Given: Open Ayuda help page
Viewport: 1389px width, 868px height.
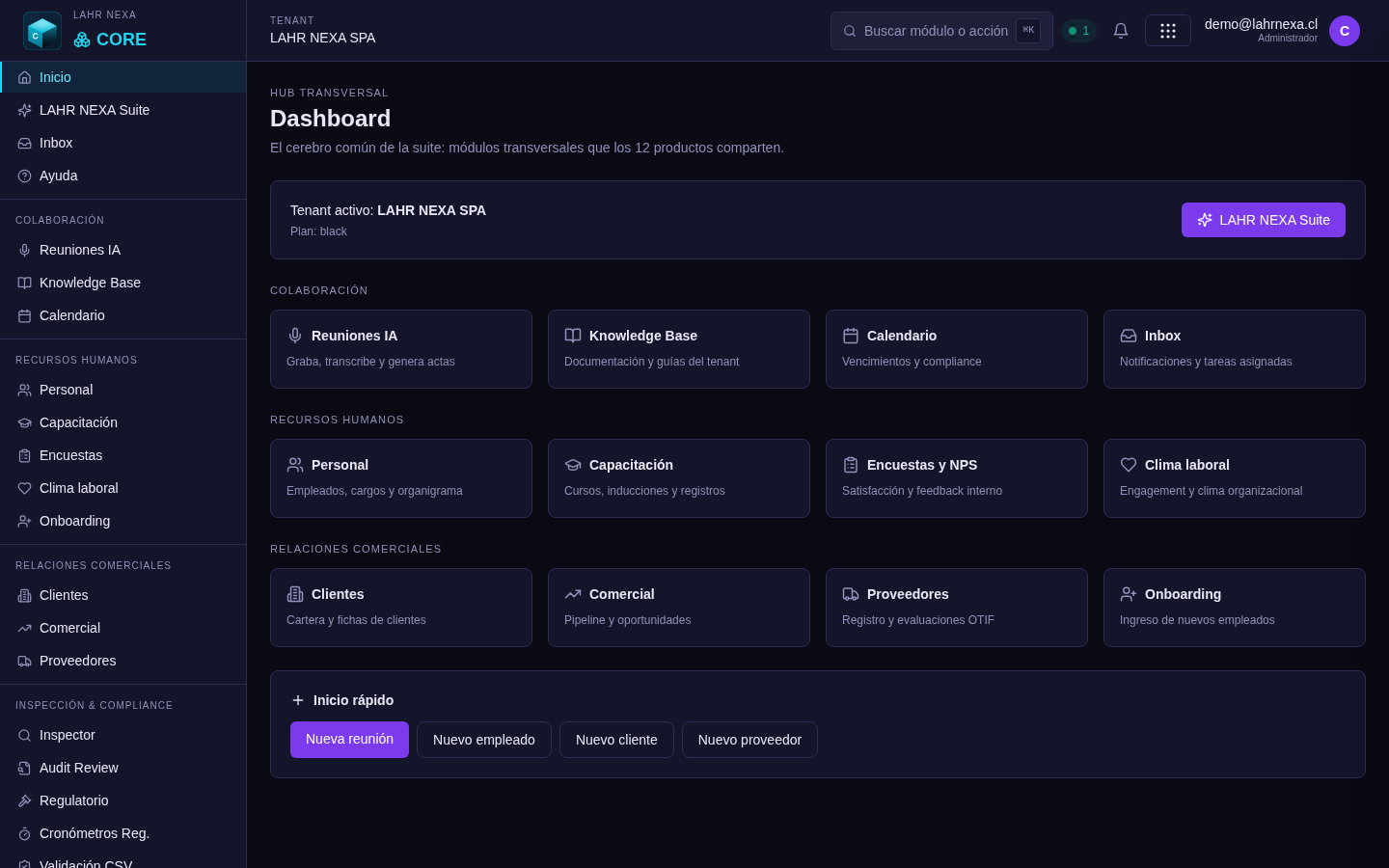Looking at the screenshot, I should click(123, 176).
